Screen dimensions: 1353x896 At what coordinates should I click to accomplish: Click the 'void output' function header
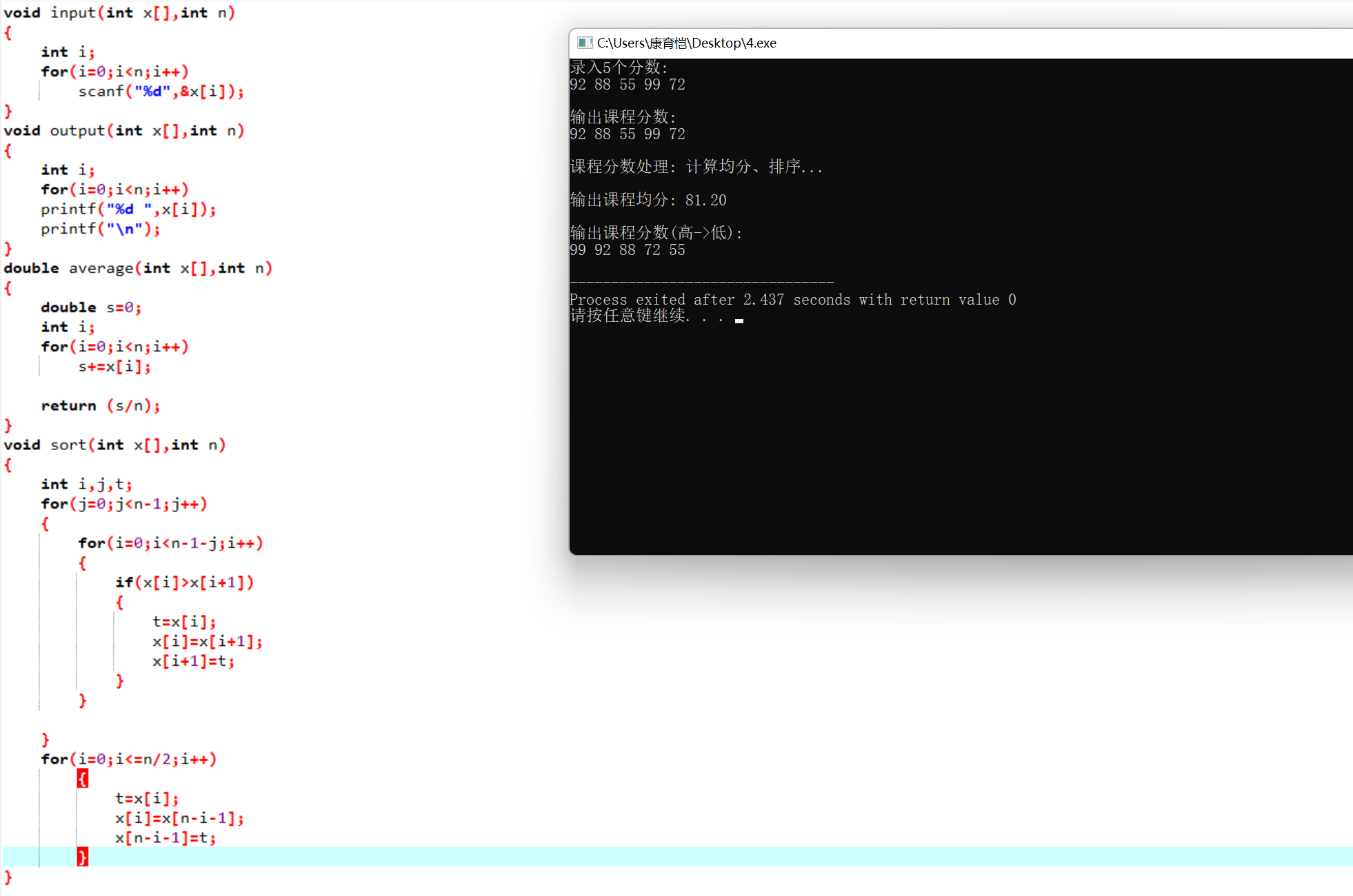tap(123, 131)
